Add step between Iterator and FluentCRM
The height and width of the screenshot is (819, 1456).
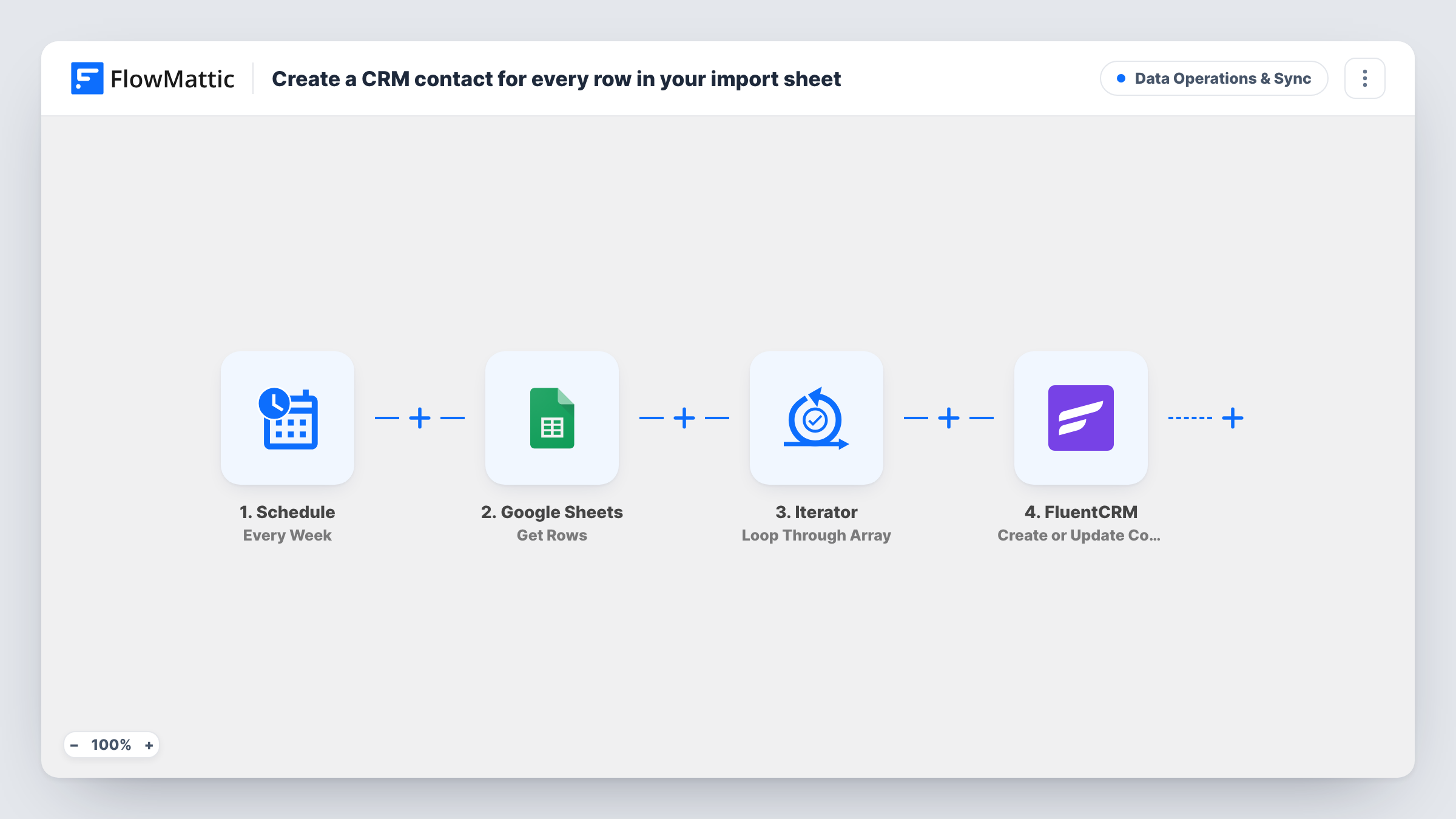tap(949, 418)
